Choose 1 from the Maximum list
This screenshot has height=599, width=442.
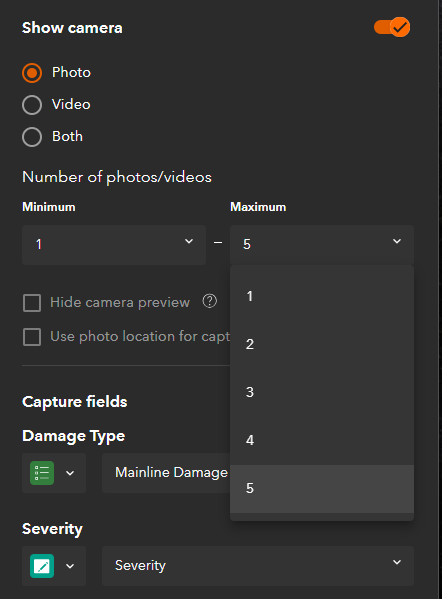[x=322, y=296]
